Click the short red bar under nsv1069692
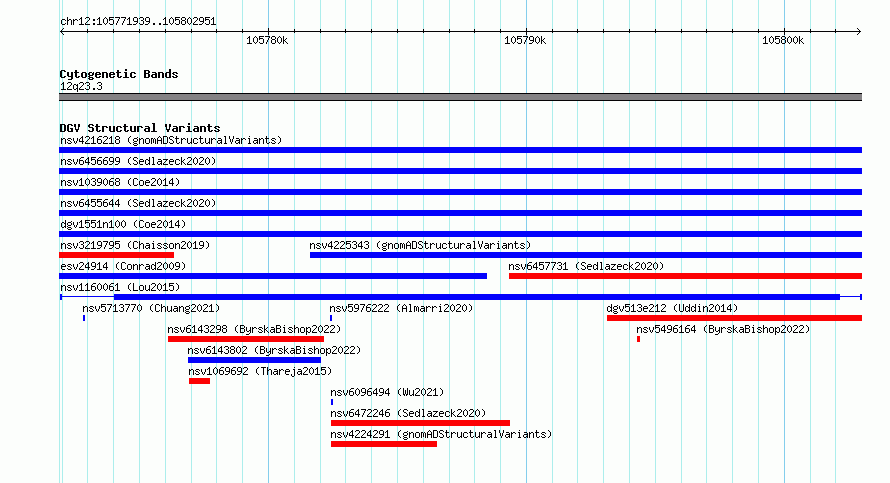Viewport: 890px width, 483px height. 199,381
